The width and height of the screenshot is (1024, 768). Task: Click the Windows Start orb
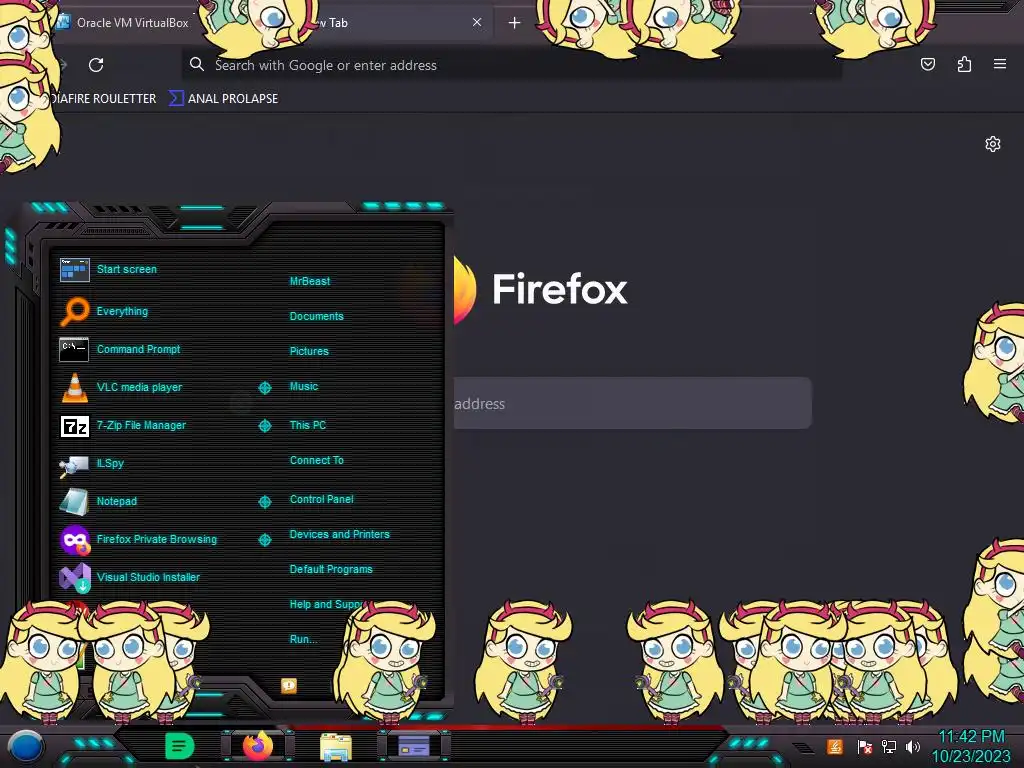click(25, 747)
